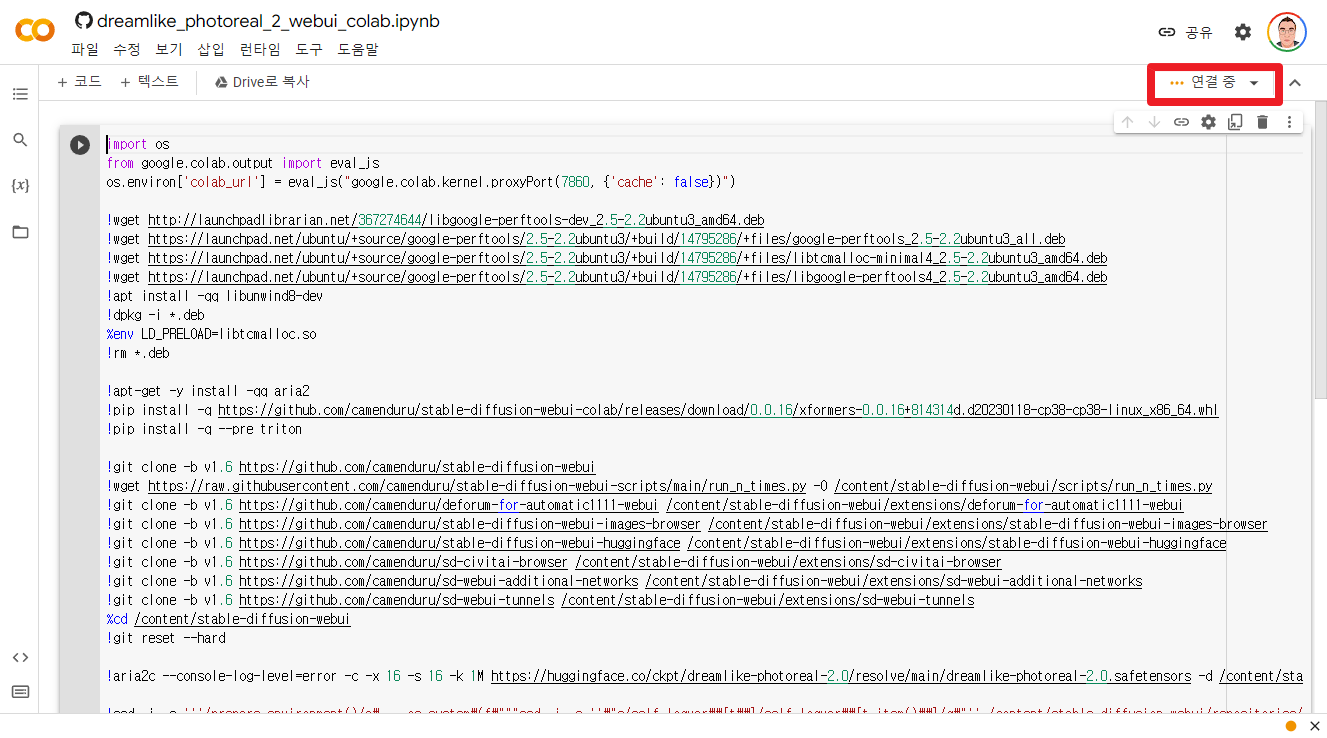Click the '!pip install -q --pre triton' line

pos(204,429)
